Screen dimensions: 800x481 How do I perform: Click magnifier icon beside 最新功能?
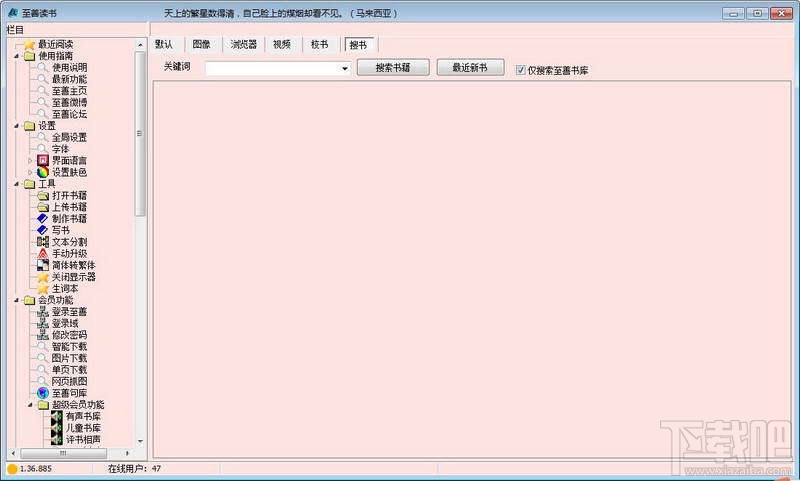click(42, 79)
